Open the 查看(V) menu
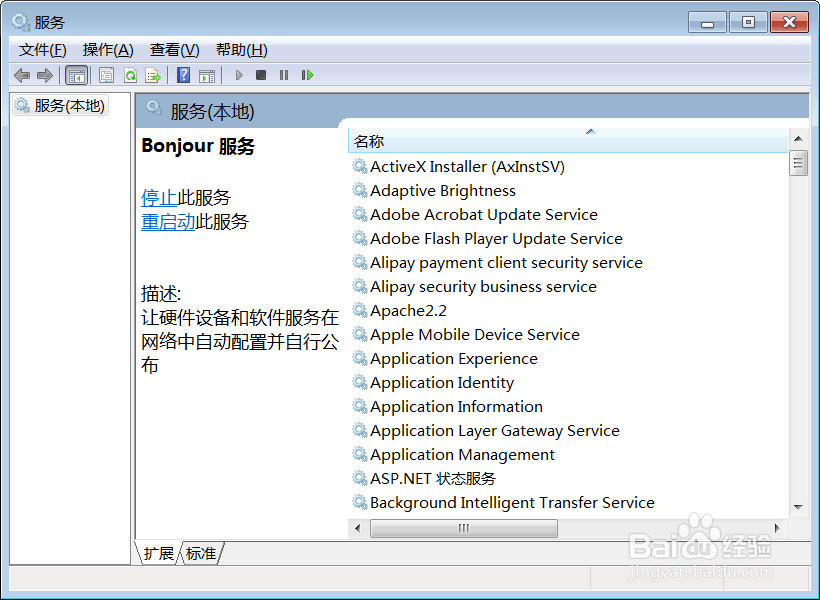The image size is (820, 600). [x=175, y=50]
